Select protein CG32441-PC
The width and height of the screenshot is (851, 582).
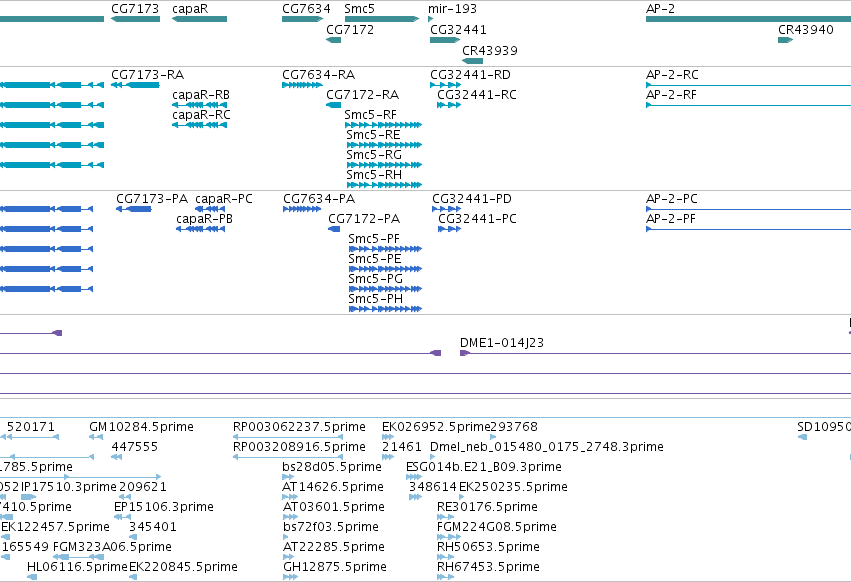(x=449, y=229)
